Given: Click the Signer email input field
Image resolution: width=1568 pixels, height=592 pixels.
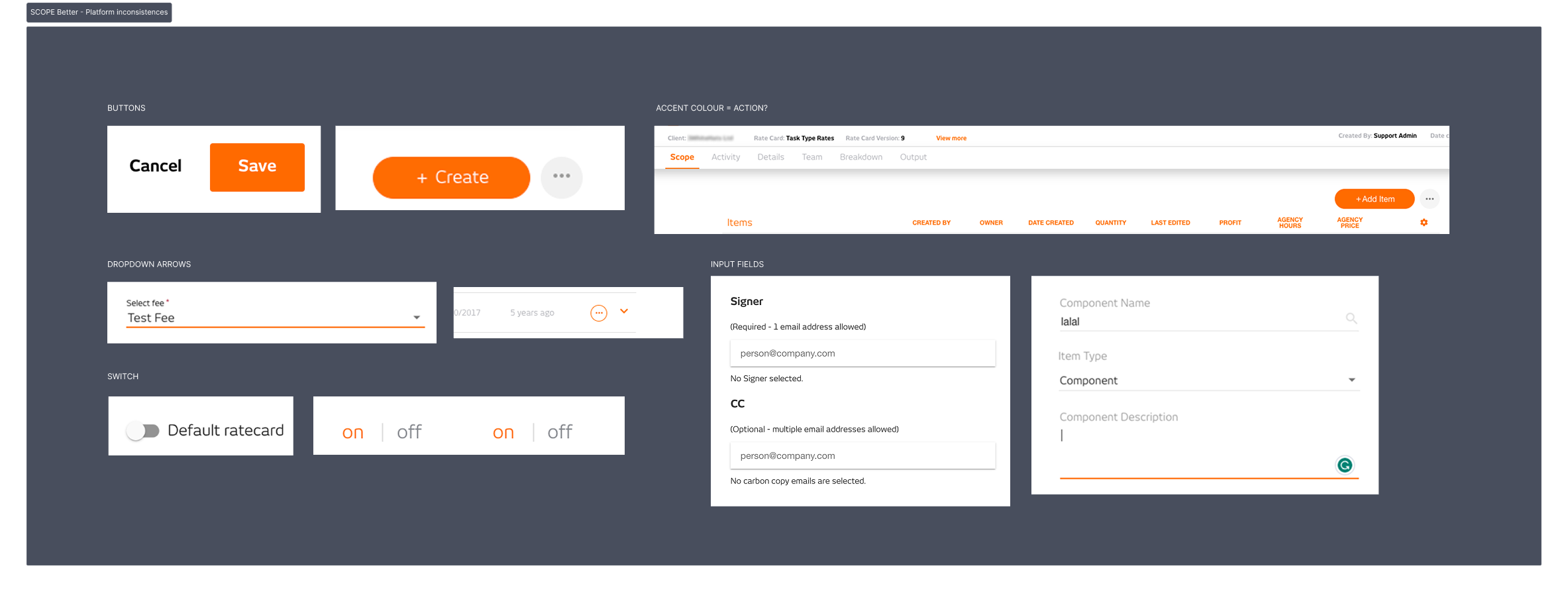Looking at the screenshot, I should tap(862, 353).
